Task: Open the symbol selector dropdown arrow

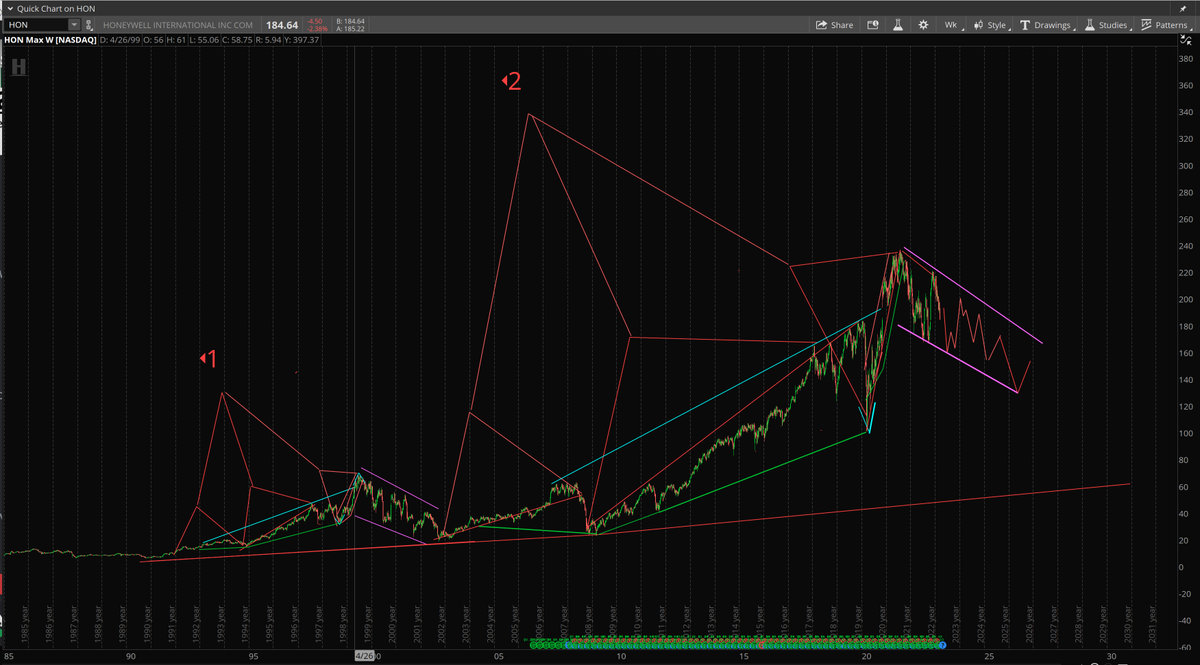Action: (74, 24)
